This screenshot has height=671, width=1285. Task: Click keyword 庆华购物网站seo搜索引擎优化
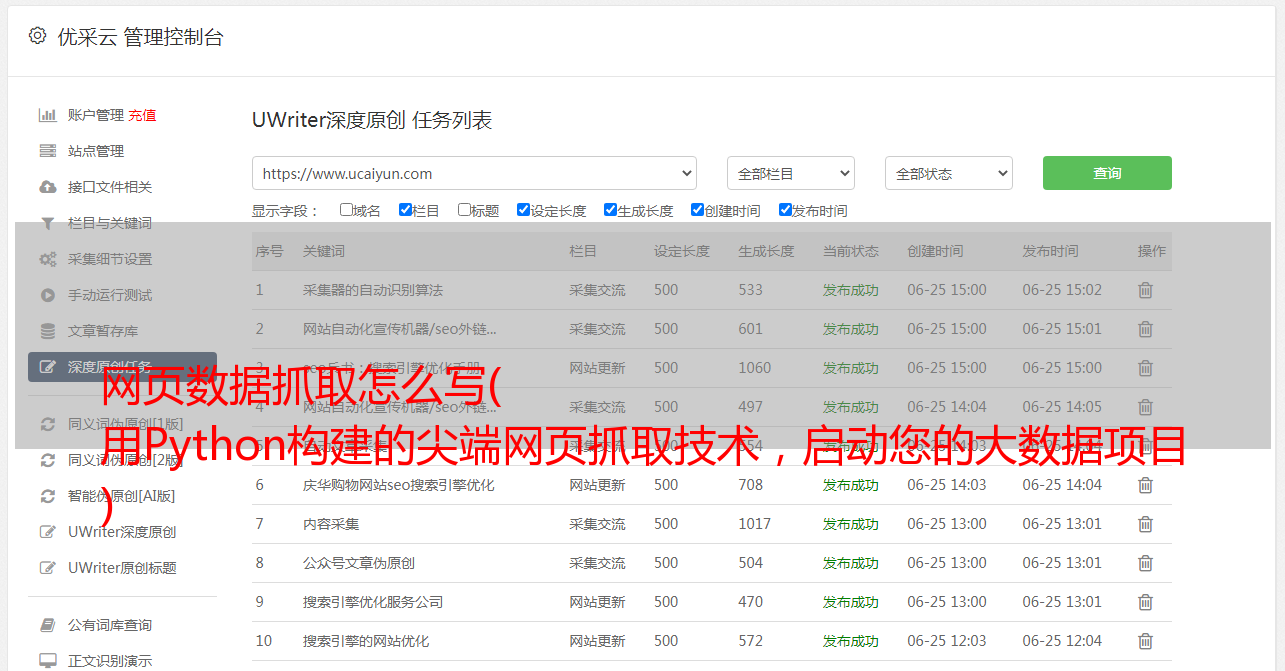pos(399,485)
